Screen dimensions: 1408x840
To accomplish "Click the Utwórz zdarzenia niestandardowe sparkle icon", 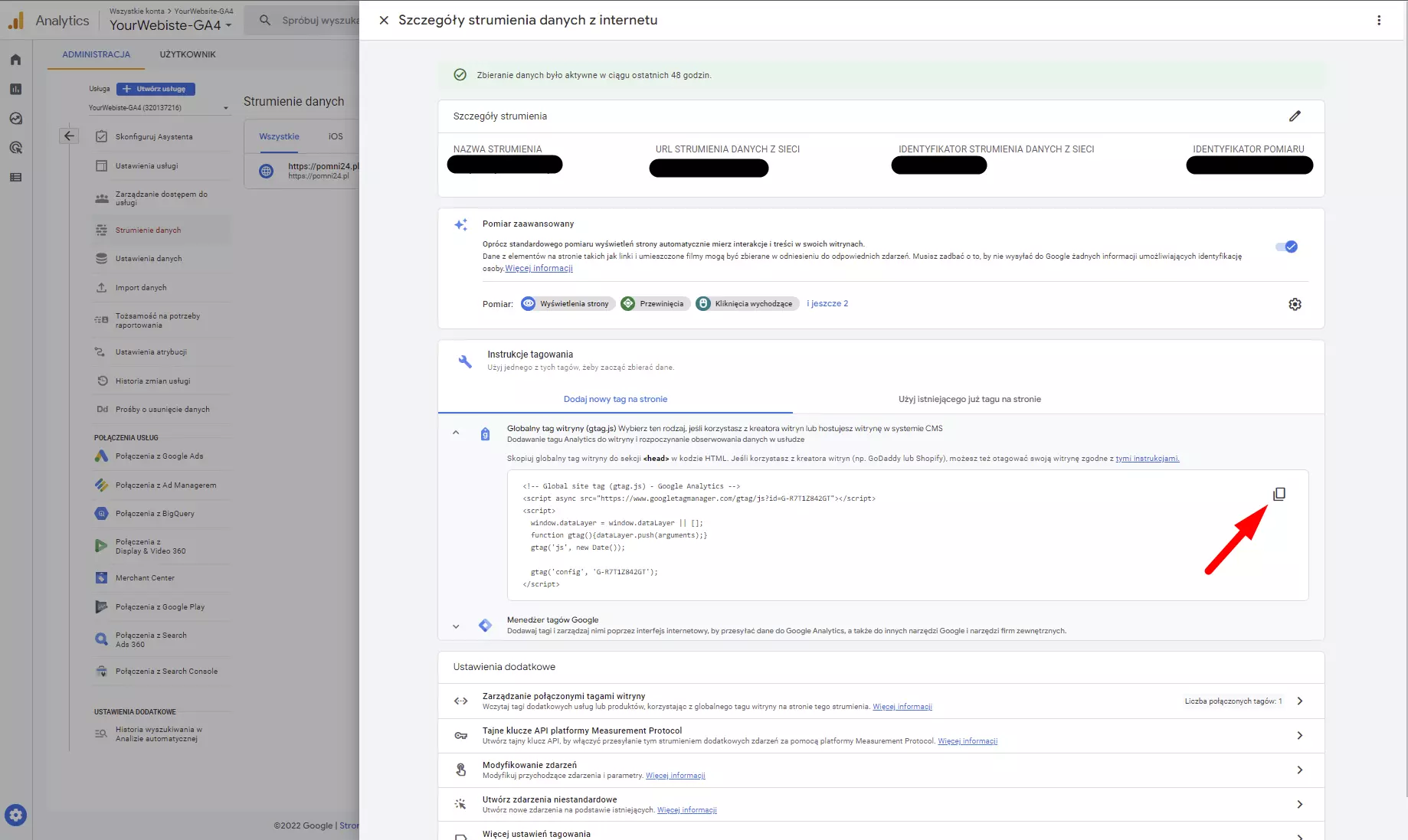I will click(x=460, y=804).
